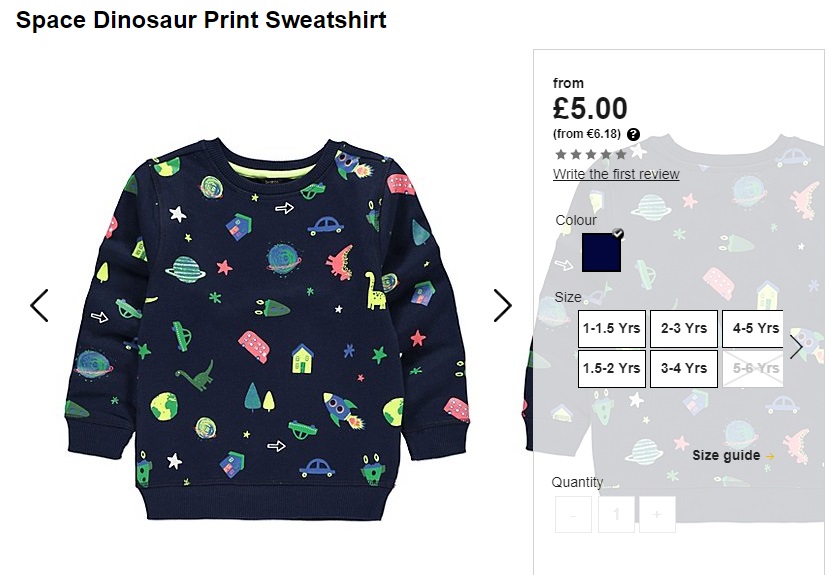Select size 4-5 Yrs
This screenshot has height=575, width=829.
(x=753, y=329)
